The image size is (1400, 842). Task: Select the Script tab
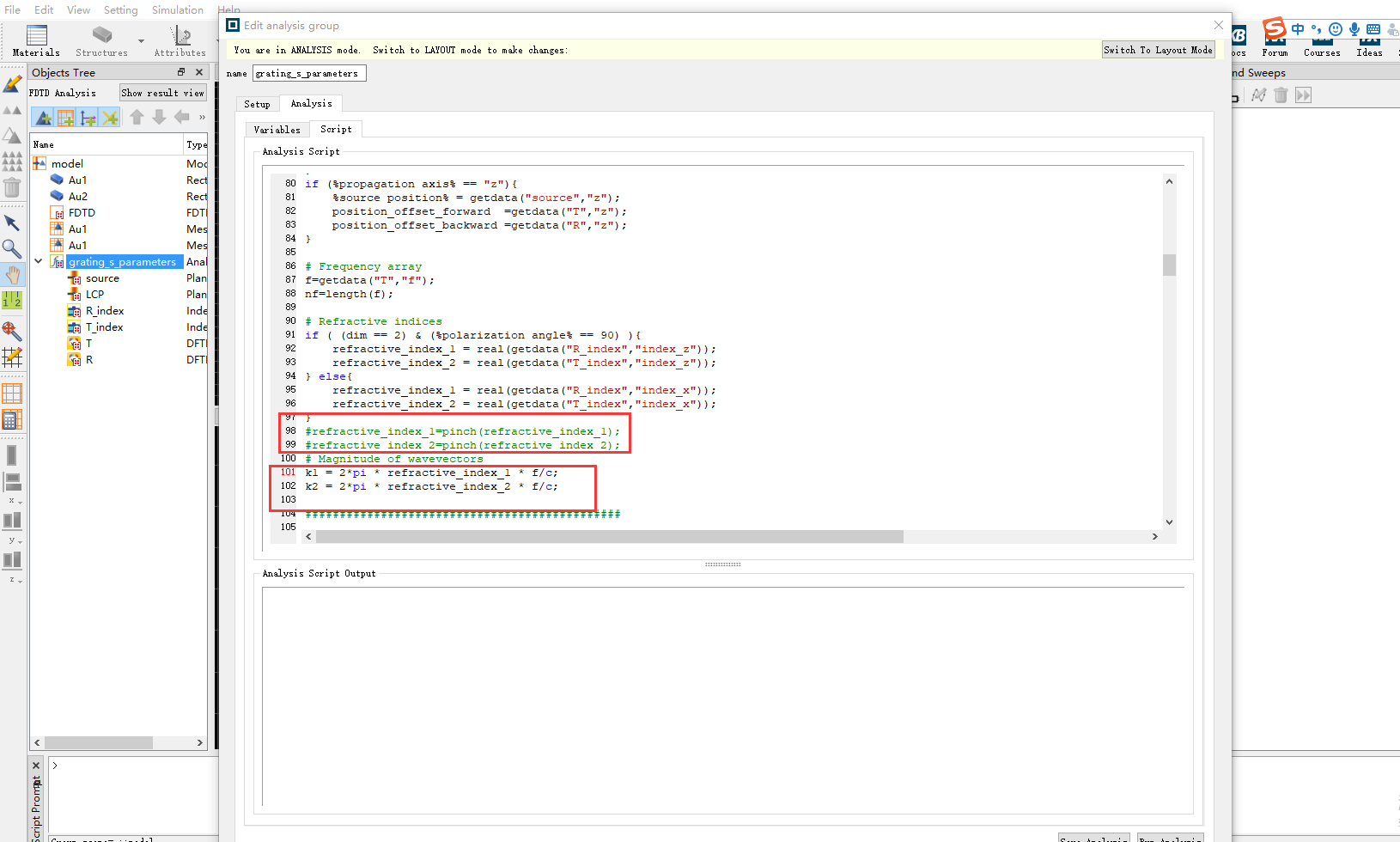tap(336, 129)
